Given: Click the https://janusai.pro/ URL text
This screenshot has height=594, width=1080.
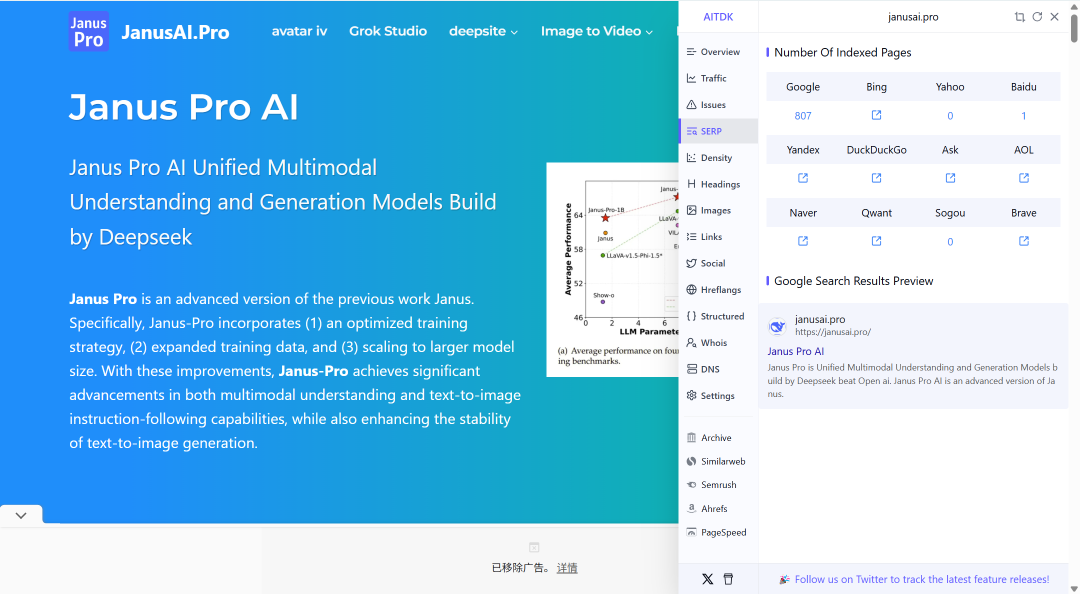Looking at the screenshot, I should point(833,332).
